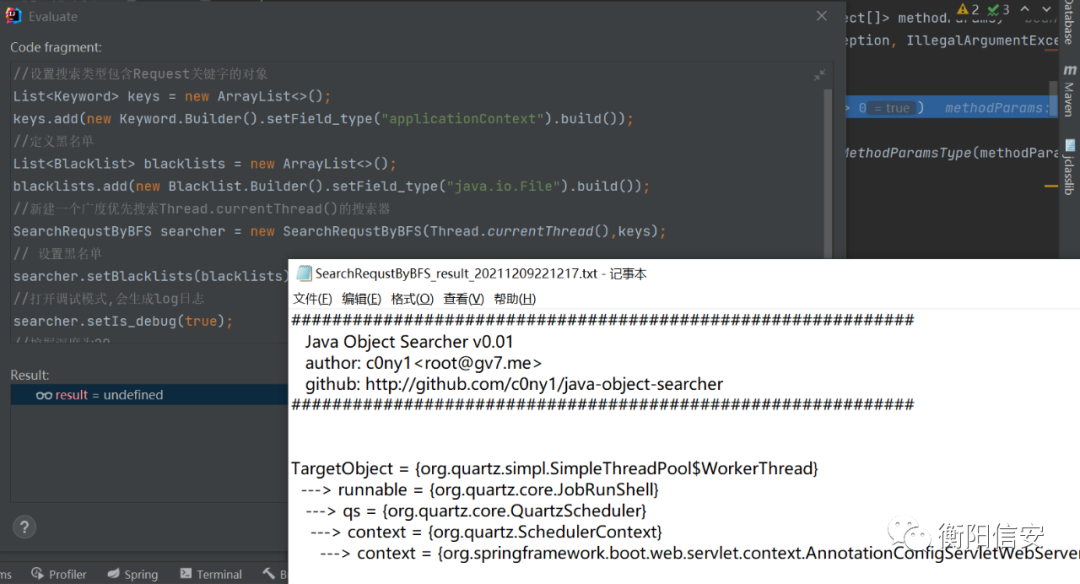
Task: Click the Build hammer icon
Action: [x=269, y=573]
